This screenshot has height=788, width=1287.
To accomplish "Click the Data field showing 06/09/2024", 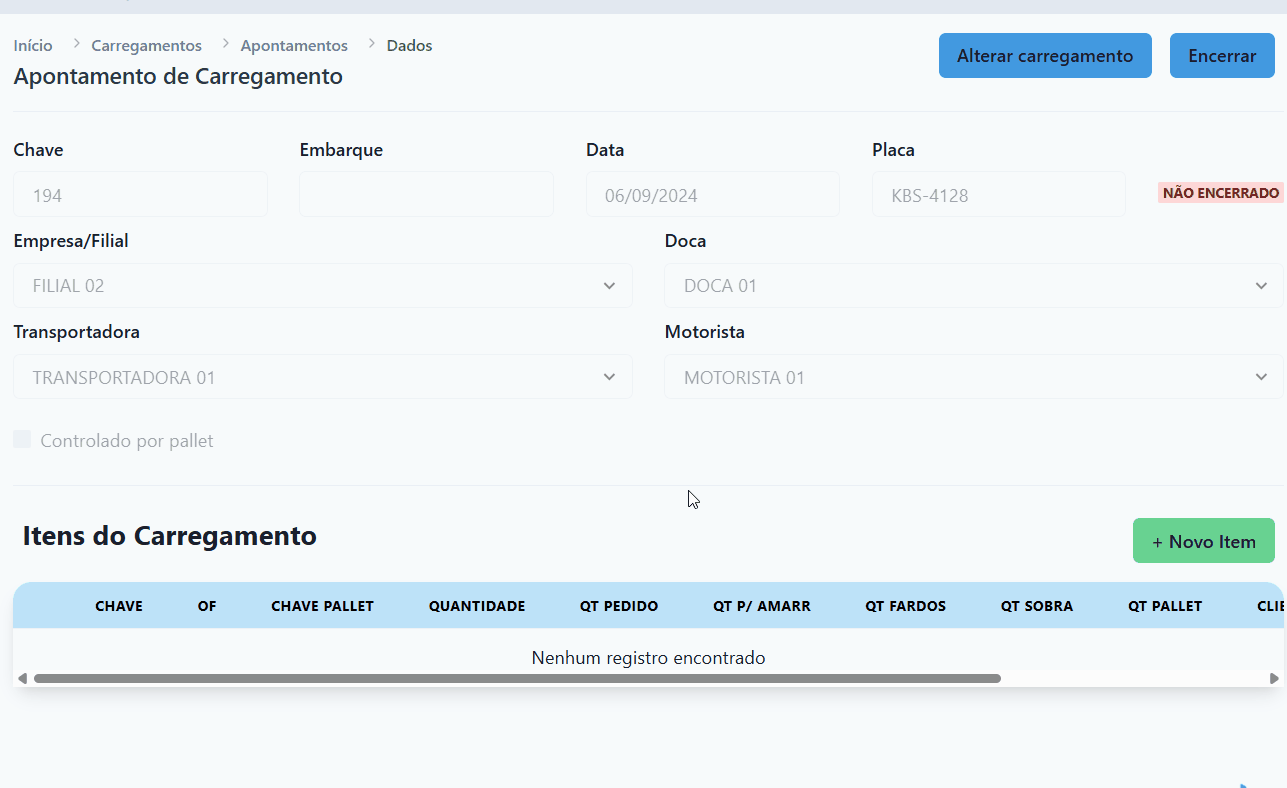I will (712, 195).
